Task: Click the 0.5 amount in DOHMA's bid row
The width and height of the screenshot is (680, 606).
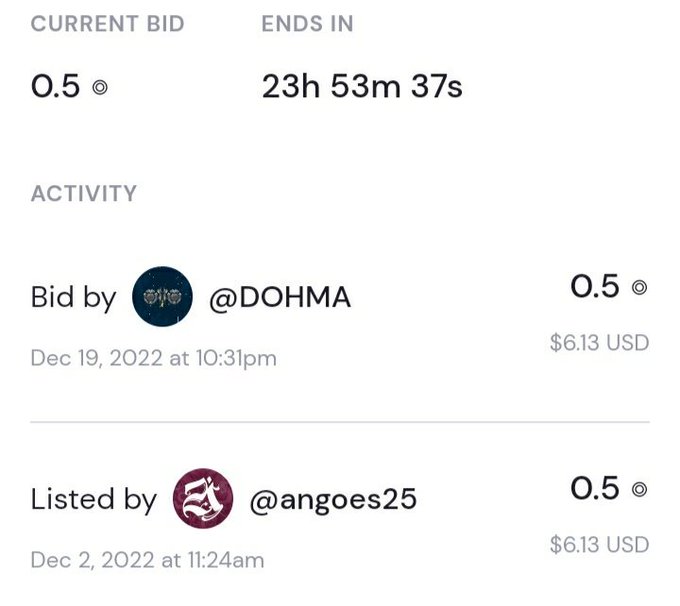Action: tap(595, 286)
